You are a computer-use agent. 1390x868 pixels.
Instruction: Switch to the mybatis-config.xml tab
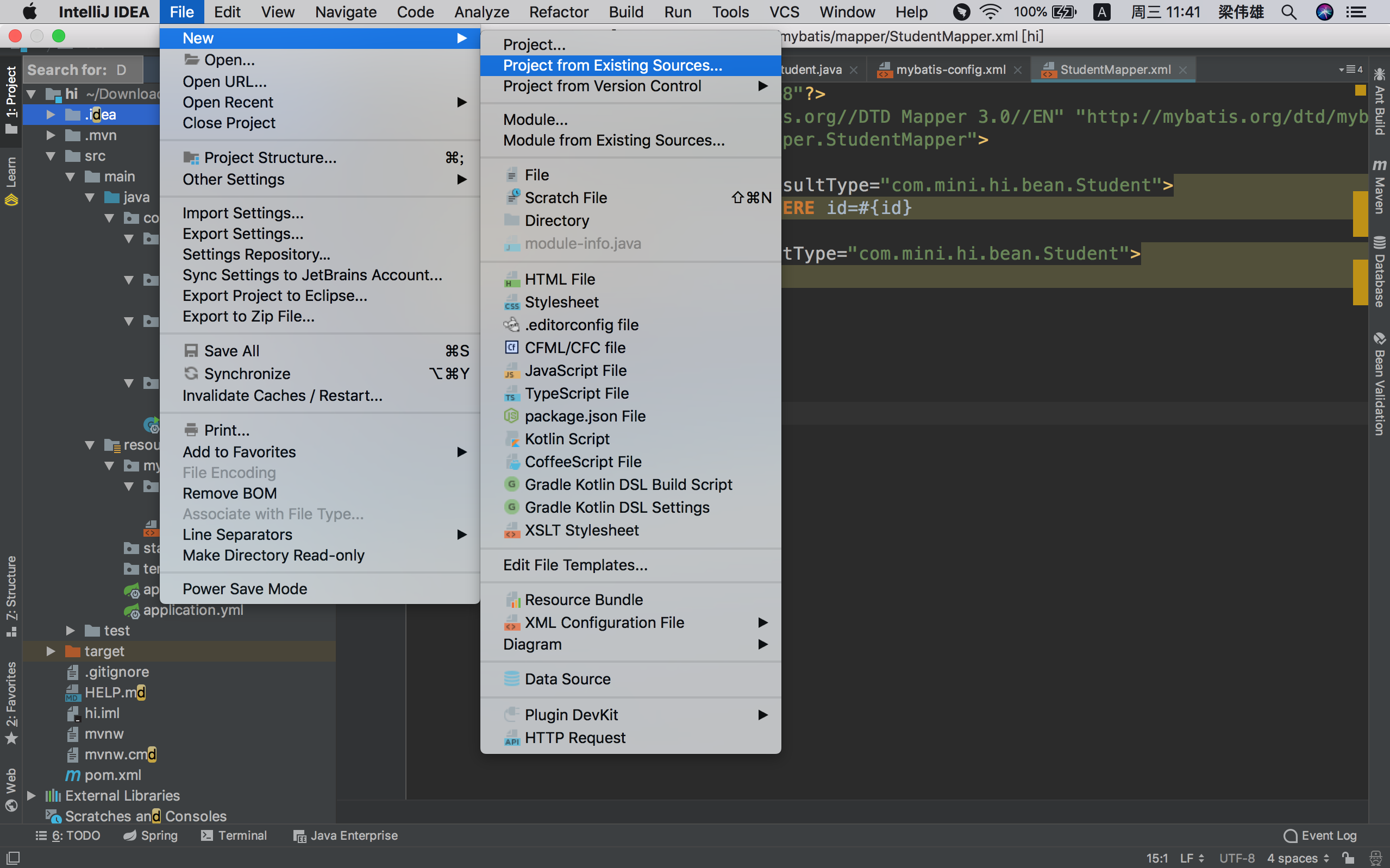(950, 70)
